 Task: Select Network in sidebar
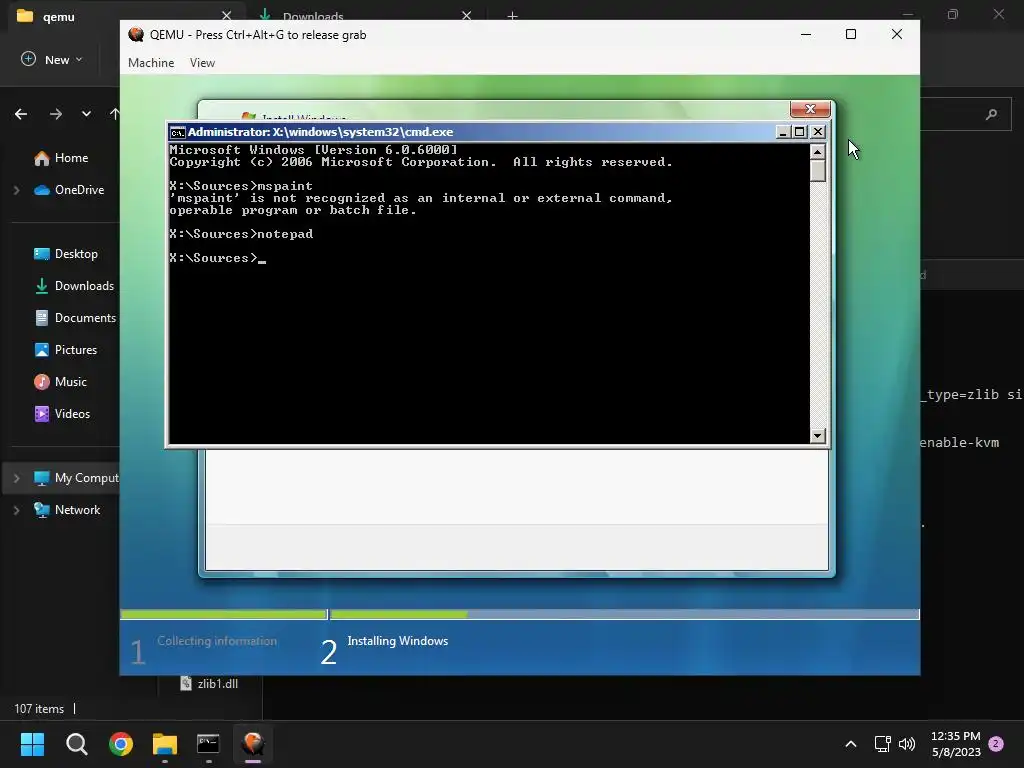[77, 510]
